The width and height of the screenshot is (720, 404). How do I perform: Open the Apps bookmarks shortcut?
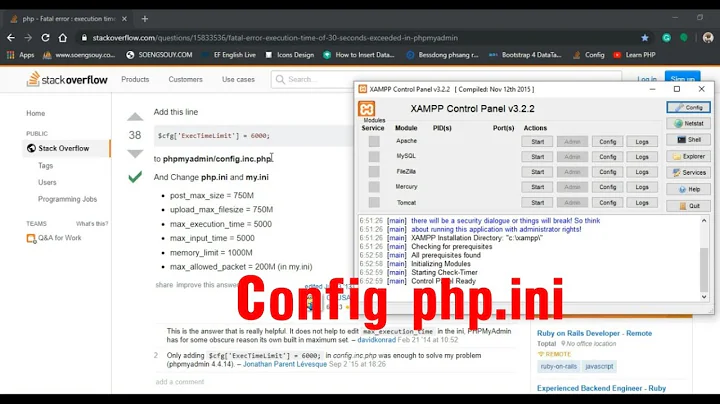[x=21, y=55]
